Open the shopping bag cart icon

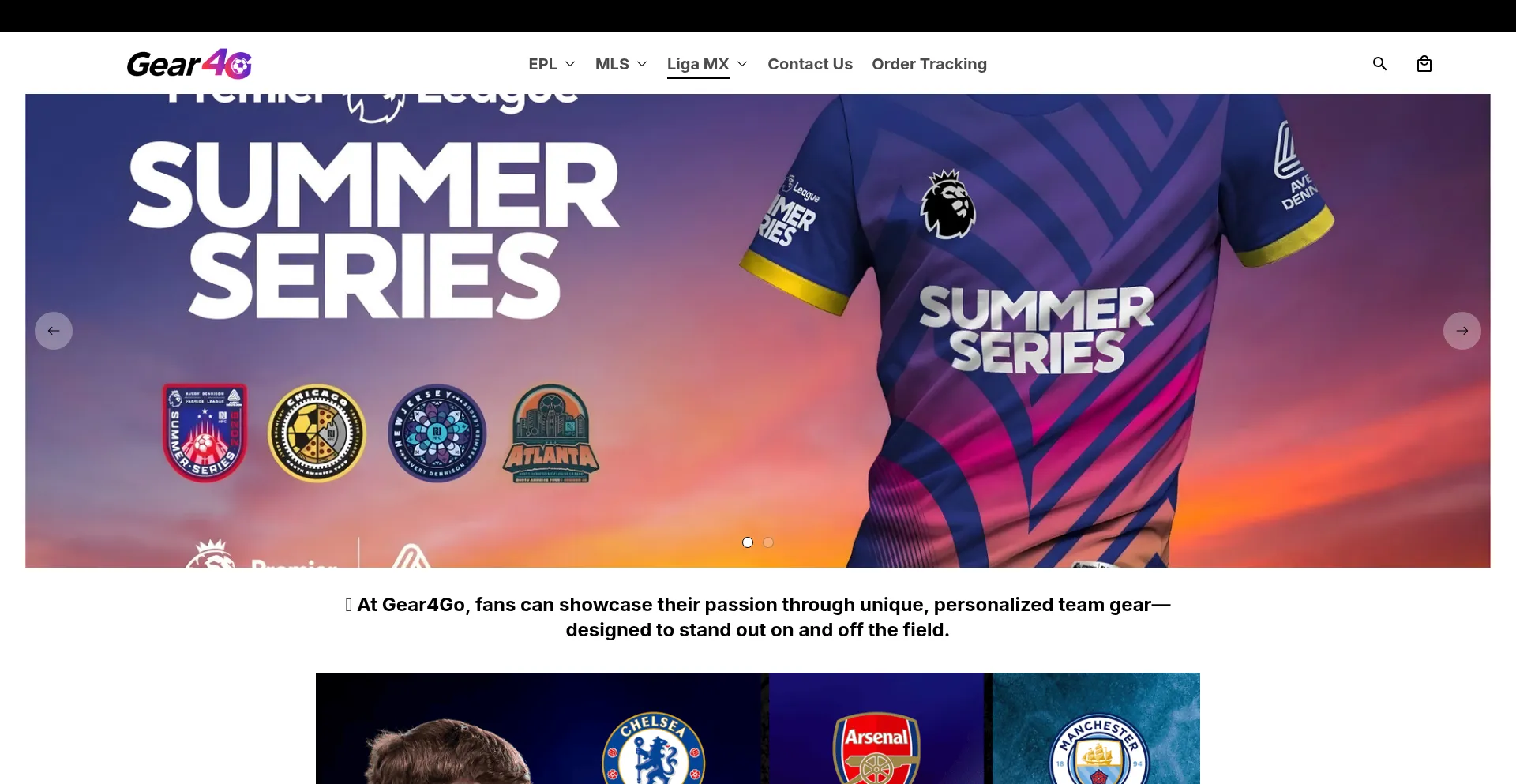tap(1424, 64)
